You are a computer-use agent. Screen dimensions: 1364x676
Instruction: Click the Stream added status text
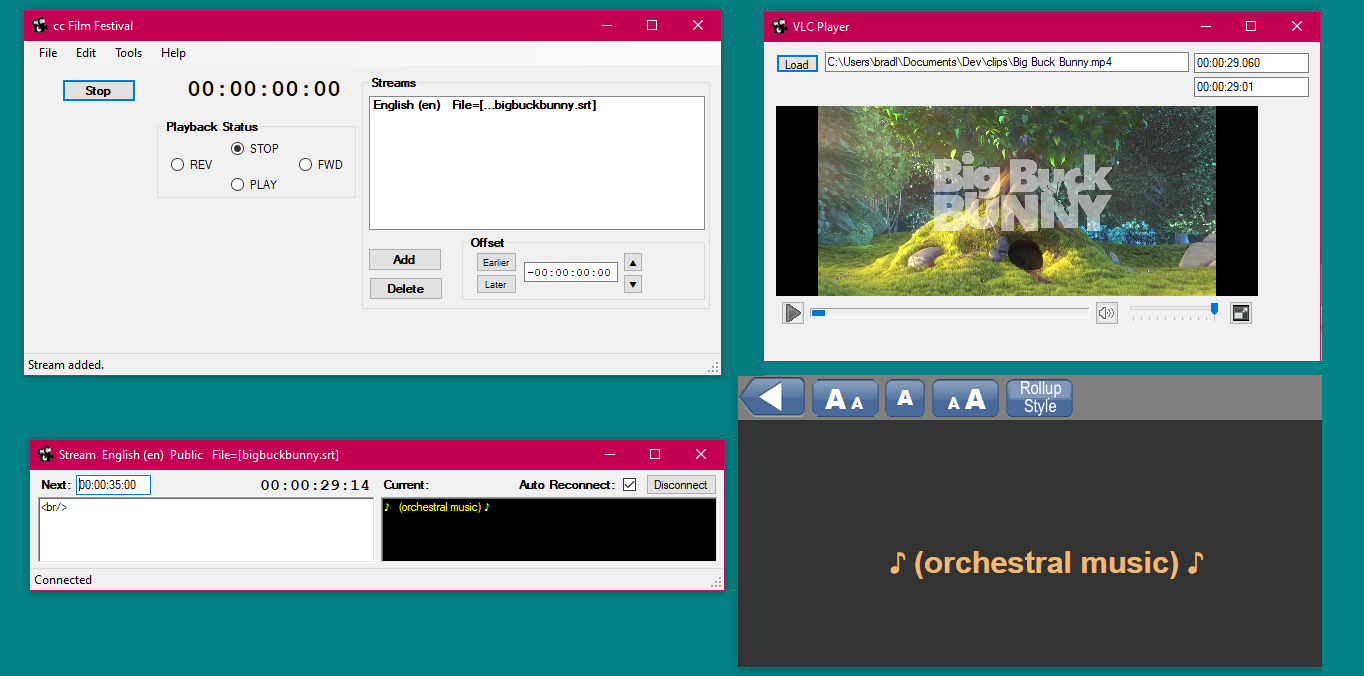click(x=66, y=365)
